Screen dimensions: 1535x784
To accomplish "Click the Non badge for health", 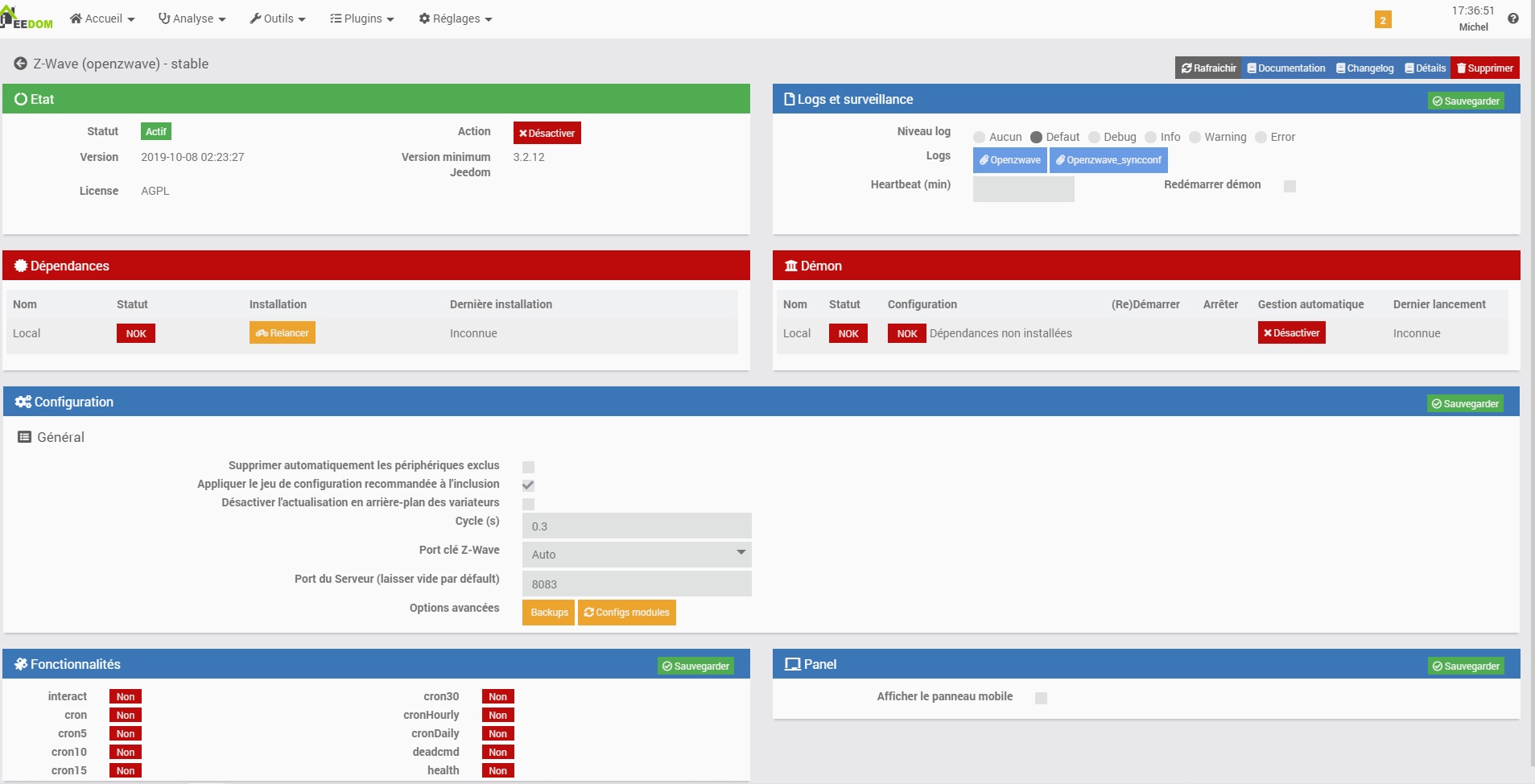I will pyautogui.click(x=498, y=771).
